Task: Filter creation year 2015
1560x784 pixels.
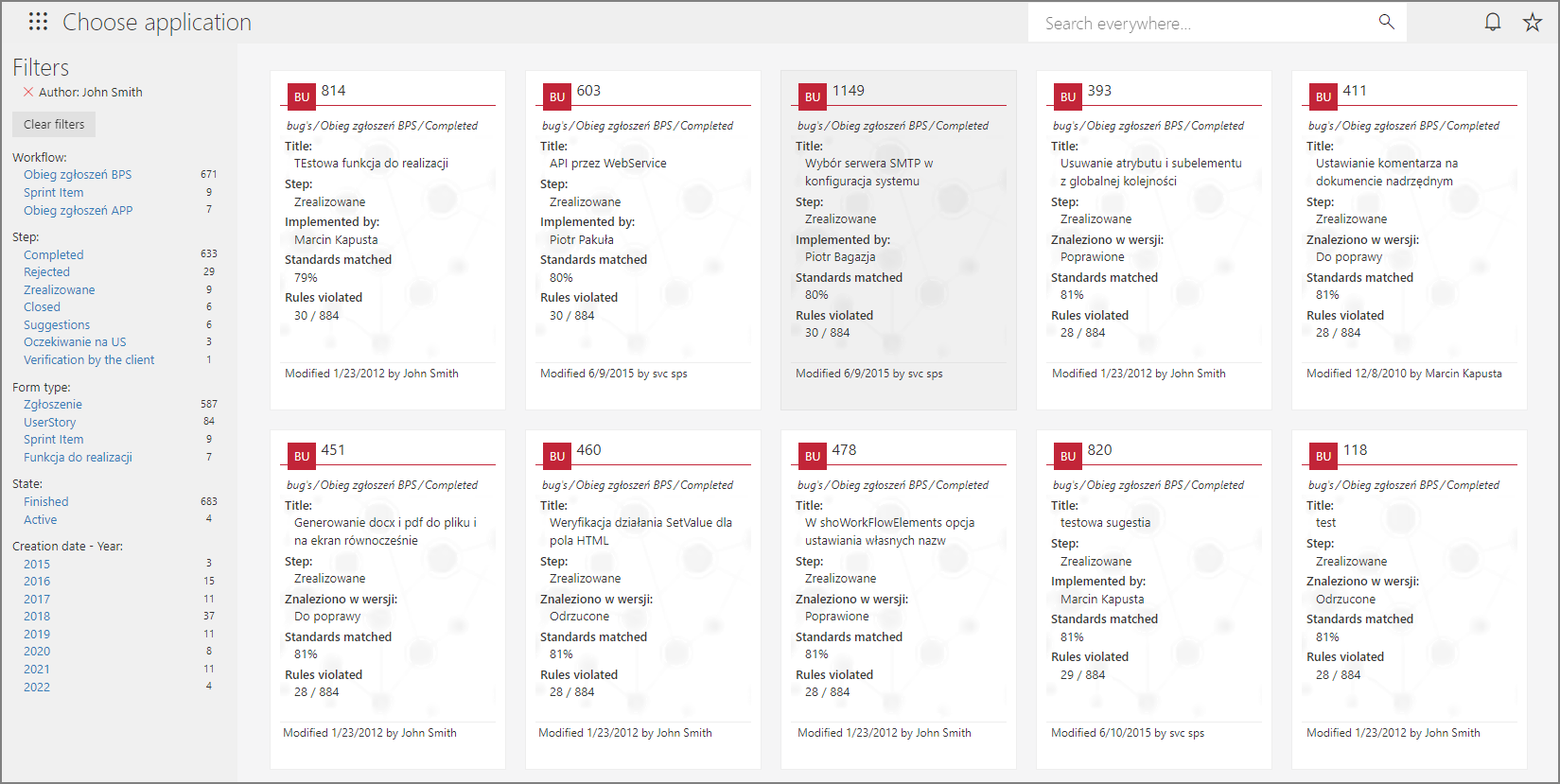Action: click(x=37, y=564)
